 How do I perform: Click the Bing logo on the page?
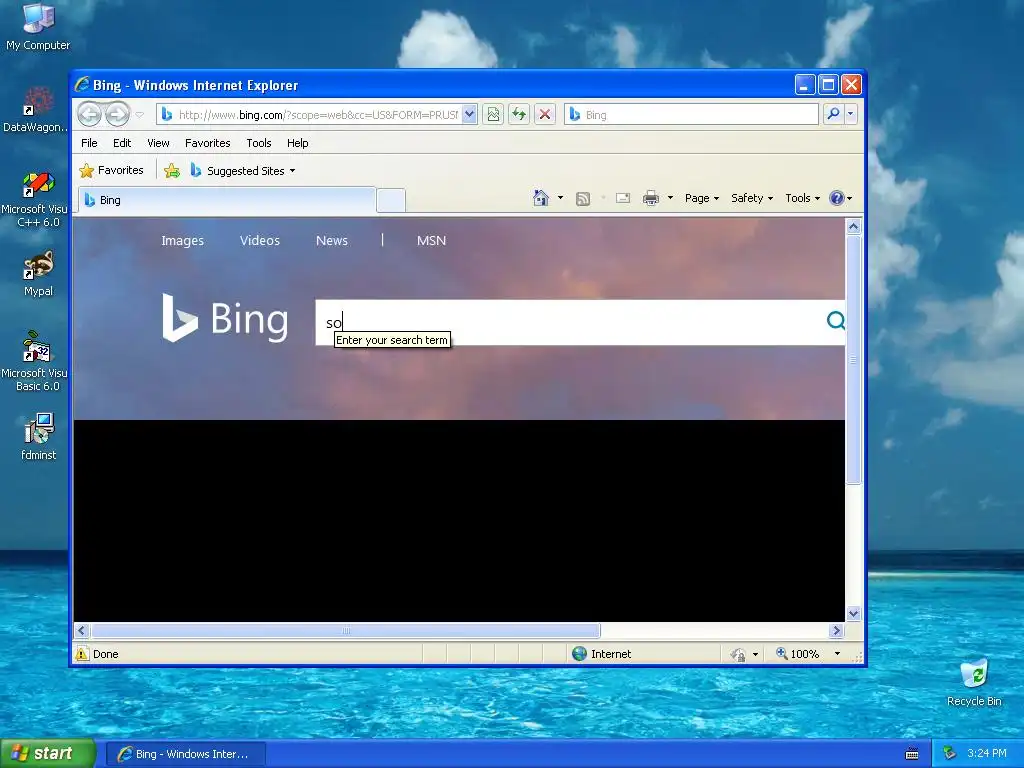point(225,318)
